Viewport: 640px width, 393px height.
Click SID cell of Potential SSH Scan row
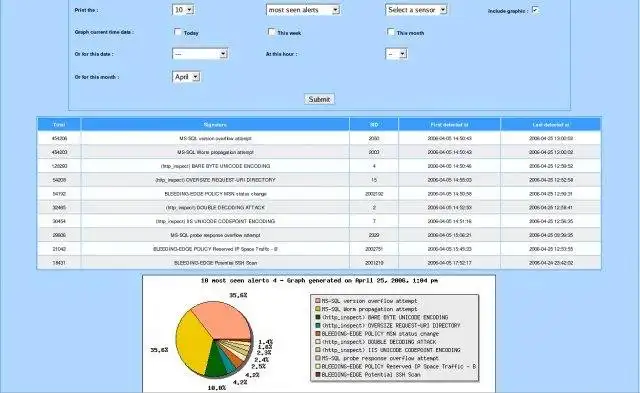(374, 263)
